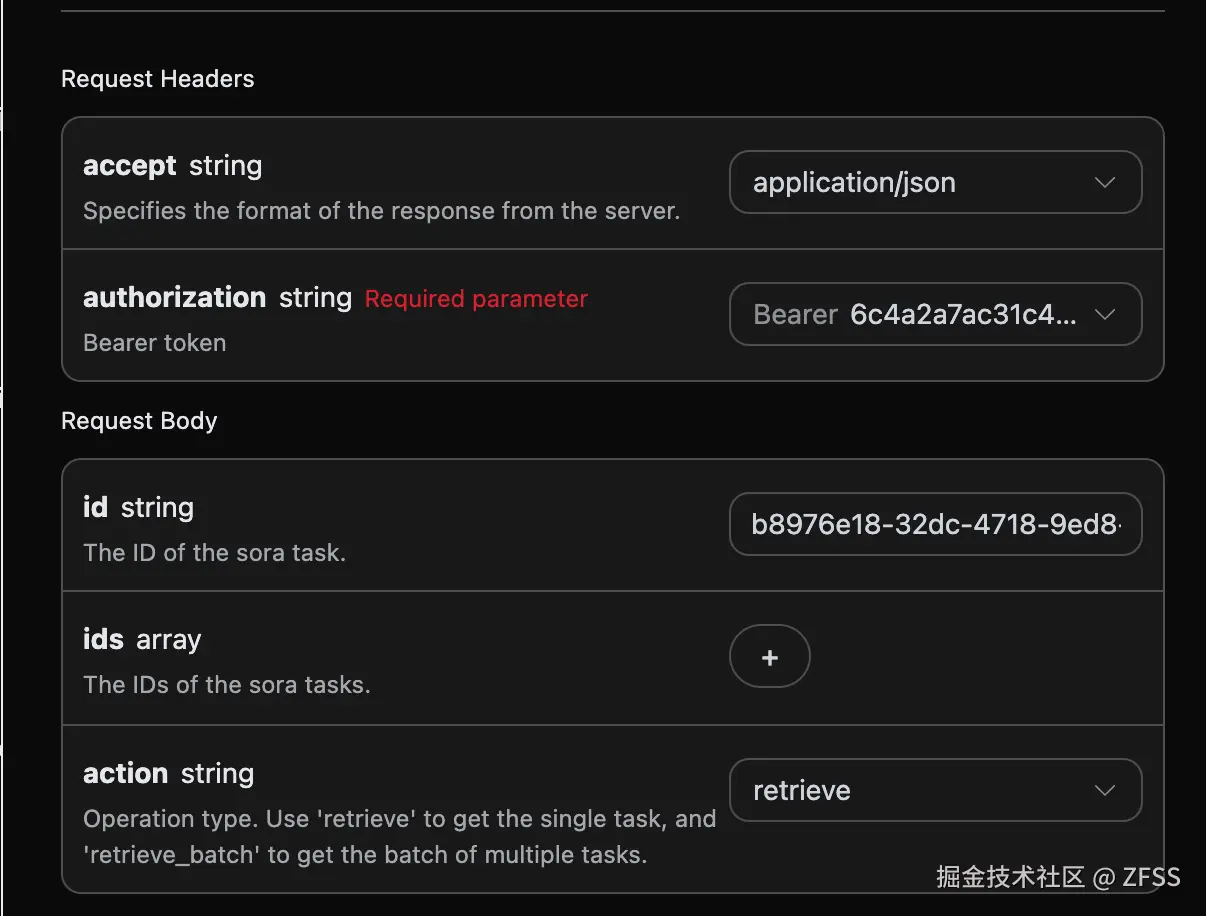Click the plus icon to add an ids entry

(x=769, y=657)
